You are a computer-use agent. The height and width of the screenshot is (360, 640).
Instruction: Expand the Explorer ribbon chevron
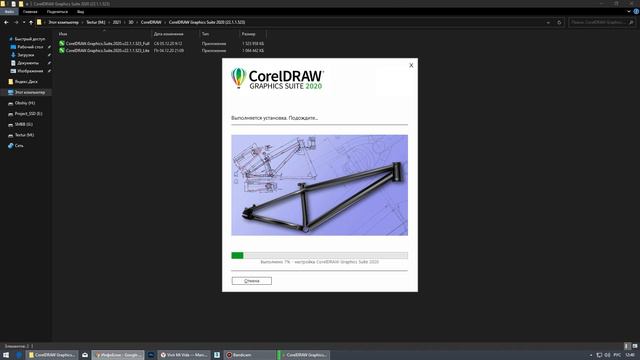(629, 12)
